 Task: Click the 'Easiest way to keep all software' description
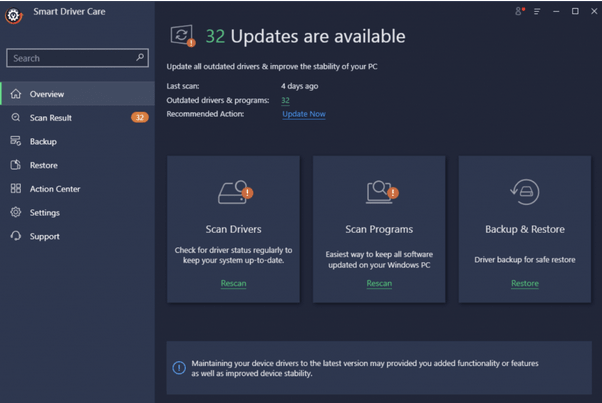coord(379,259)
